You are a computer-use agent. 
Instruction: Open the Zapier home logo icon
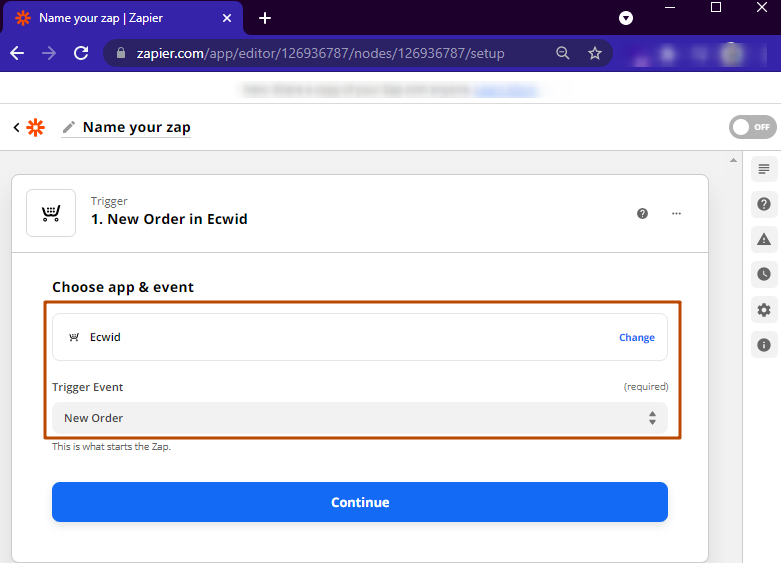click(35, 128)
